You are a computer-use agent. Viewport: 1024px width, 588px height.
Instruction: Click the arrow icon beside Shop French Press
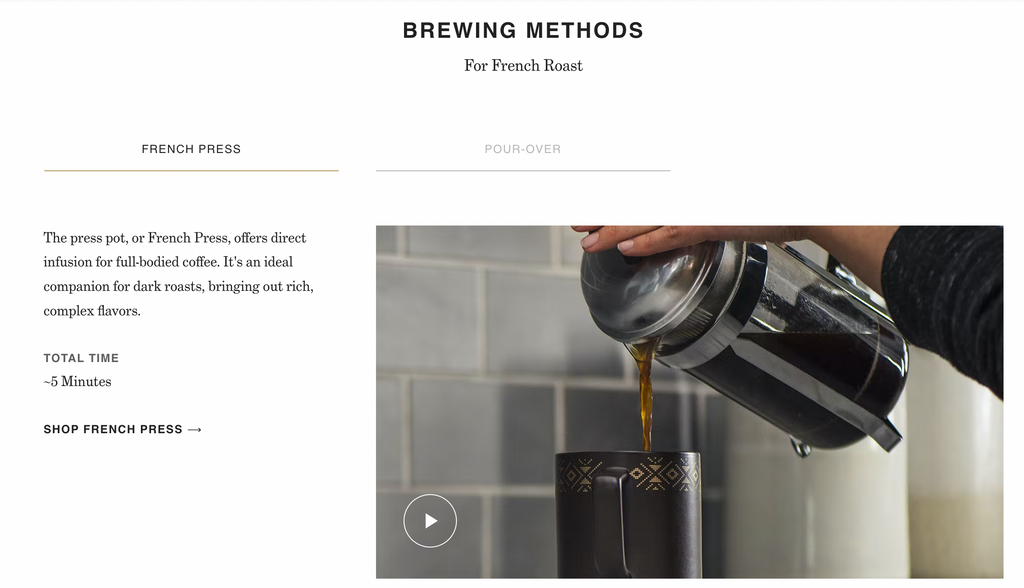(x=195, y=429)
